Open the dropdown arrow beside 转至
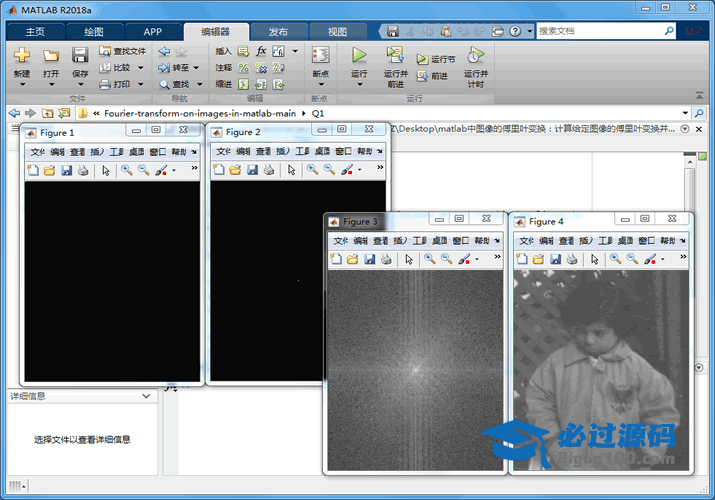715x500 pixels. [x=196, y=68]
